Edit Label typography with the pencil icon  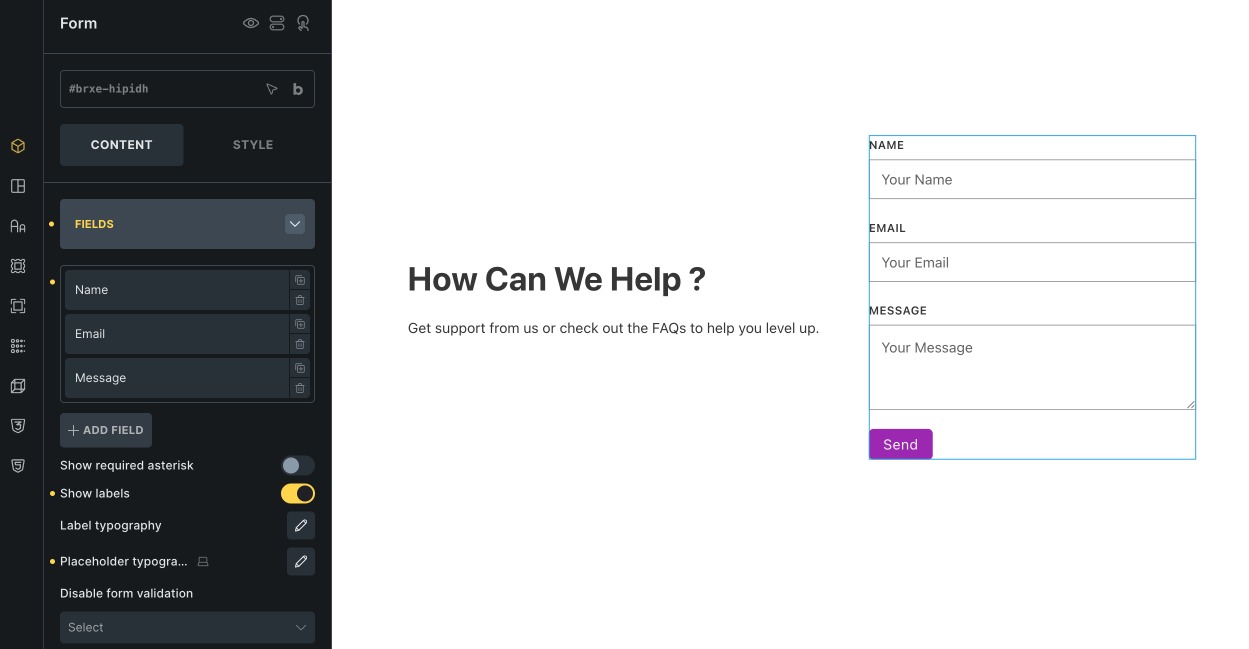click(300, 525)
